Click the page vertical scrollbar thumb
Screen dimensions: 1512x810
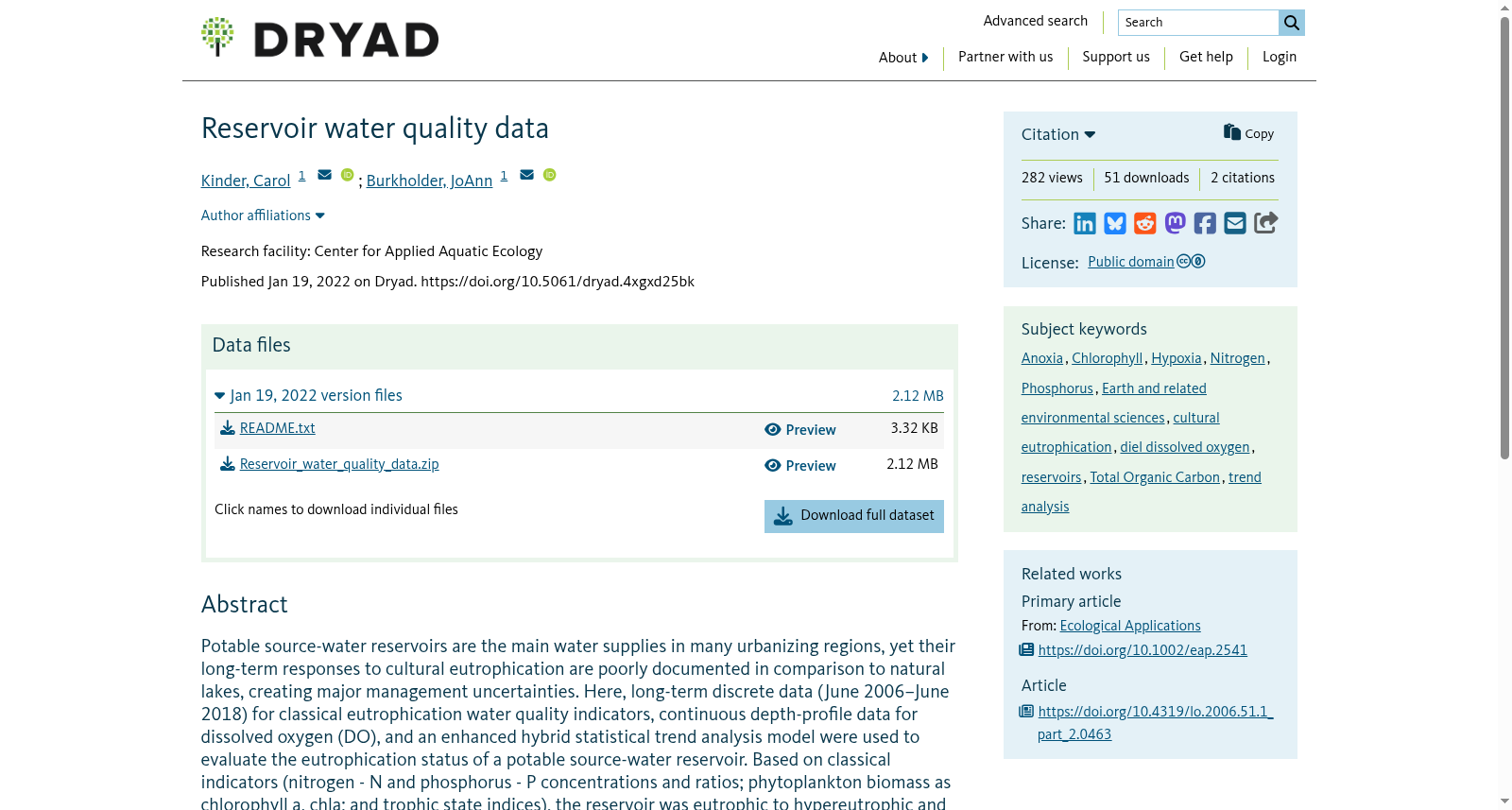pyautogui.click(x=1505, y=236)
